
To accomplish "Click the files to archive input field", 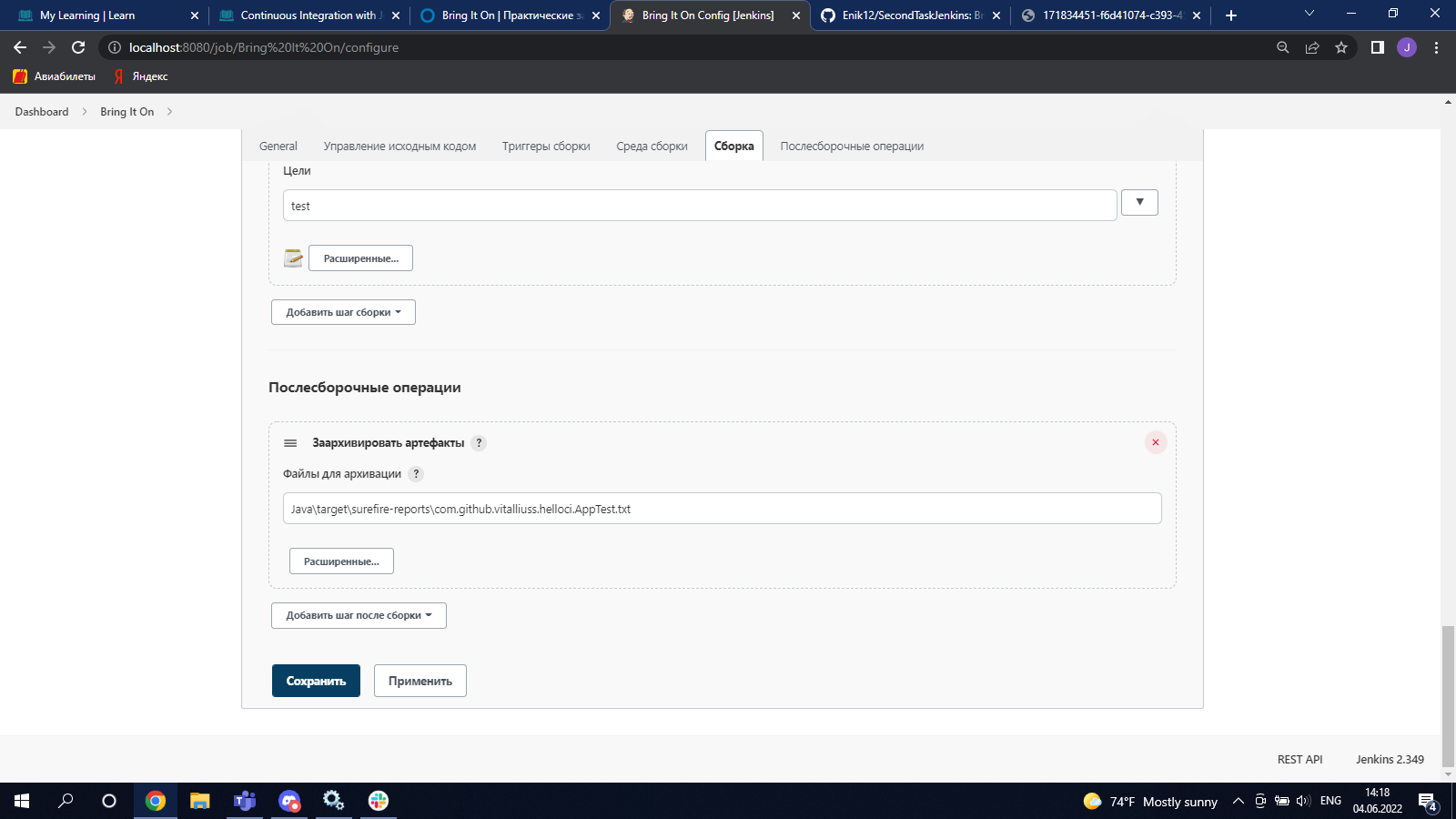I will point(723,509).
